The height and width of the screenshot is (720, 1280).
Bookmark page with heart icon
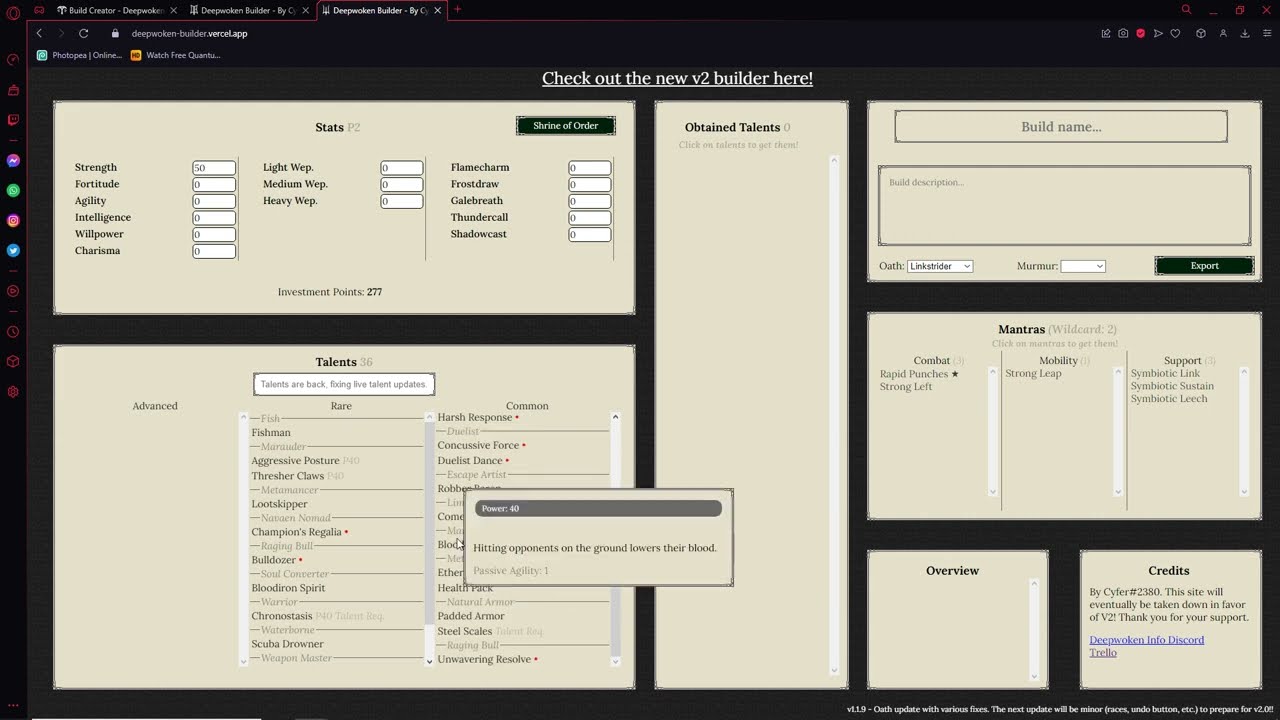(1175, 33)
